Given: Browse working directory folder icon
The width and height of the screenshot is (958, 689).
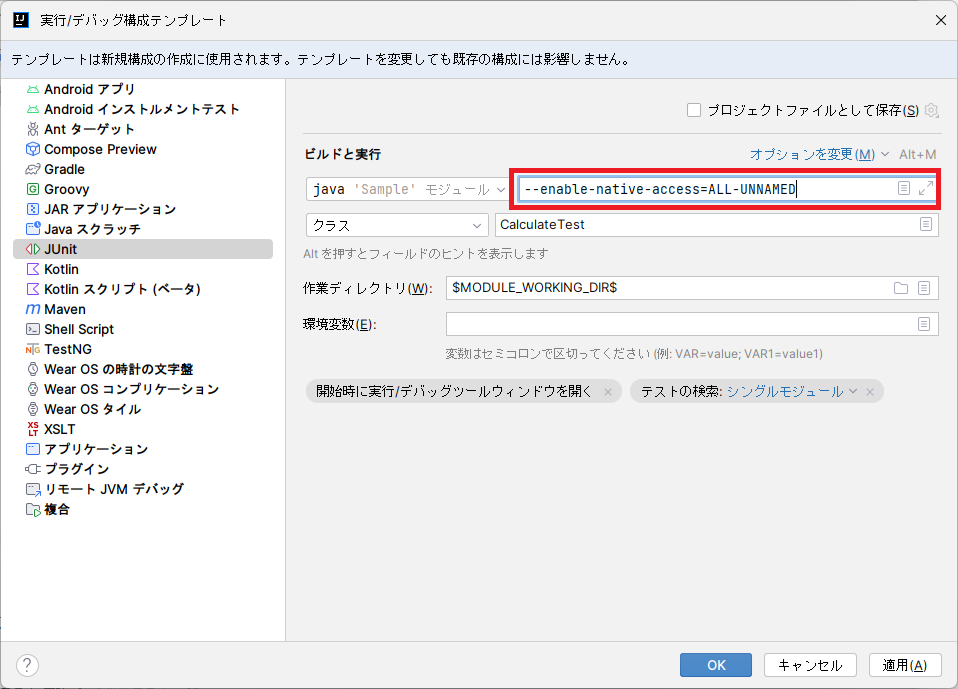Looking at the screenshot, I should [901, 288].
